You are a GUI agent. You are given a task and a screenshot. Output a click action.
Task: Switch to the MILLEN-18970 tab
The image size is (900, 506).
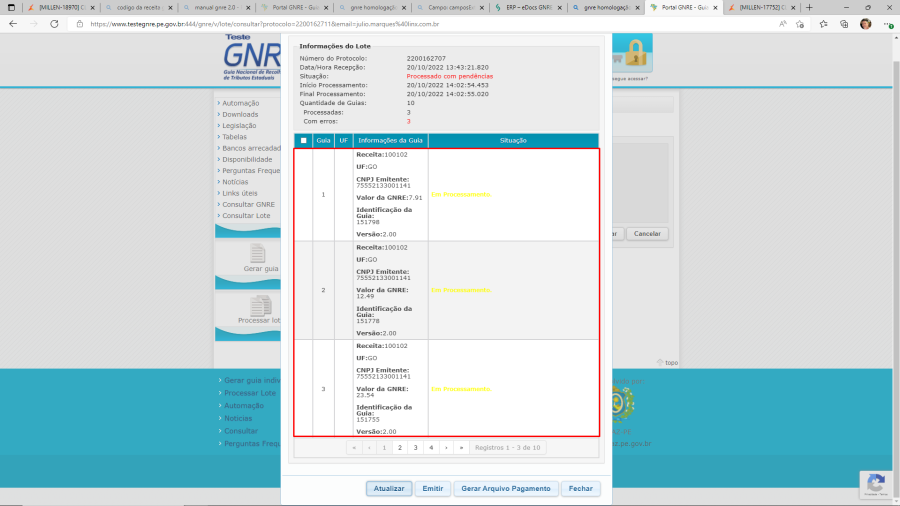(60, 7)
